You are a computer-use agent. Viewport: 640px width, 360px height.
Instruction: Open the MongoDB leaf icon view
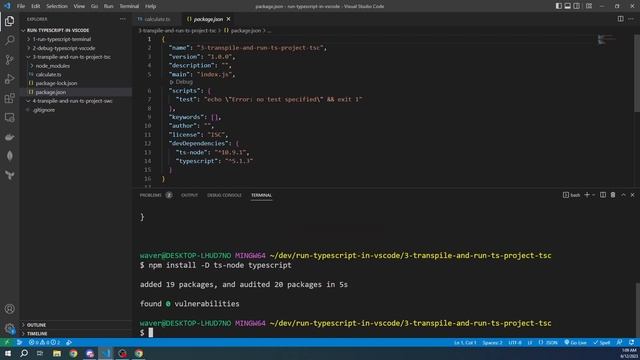coord(9,156)
